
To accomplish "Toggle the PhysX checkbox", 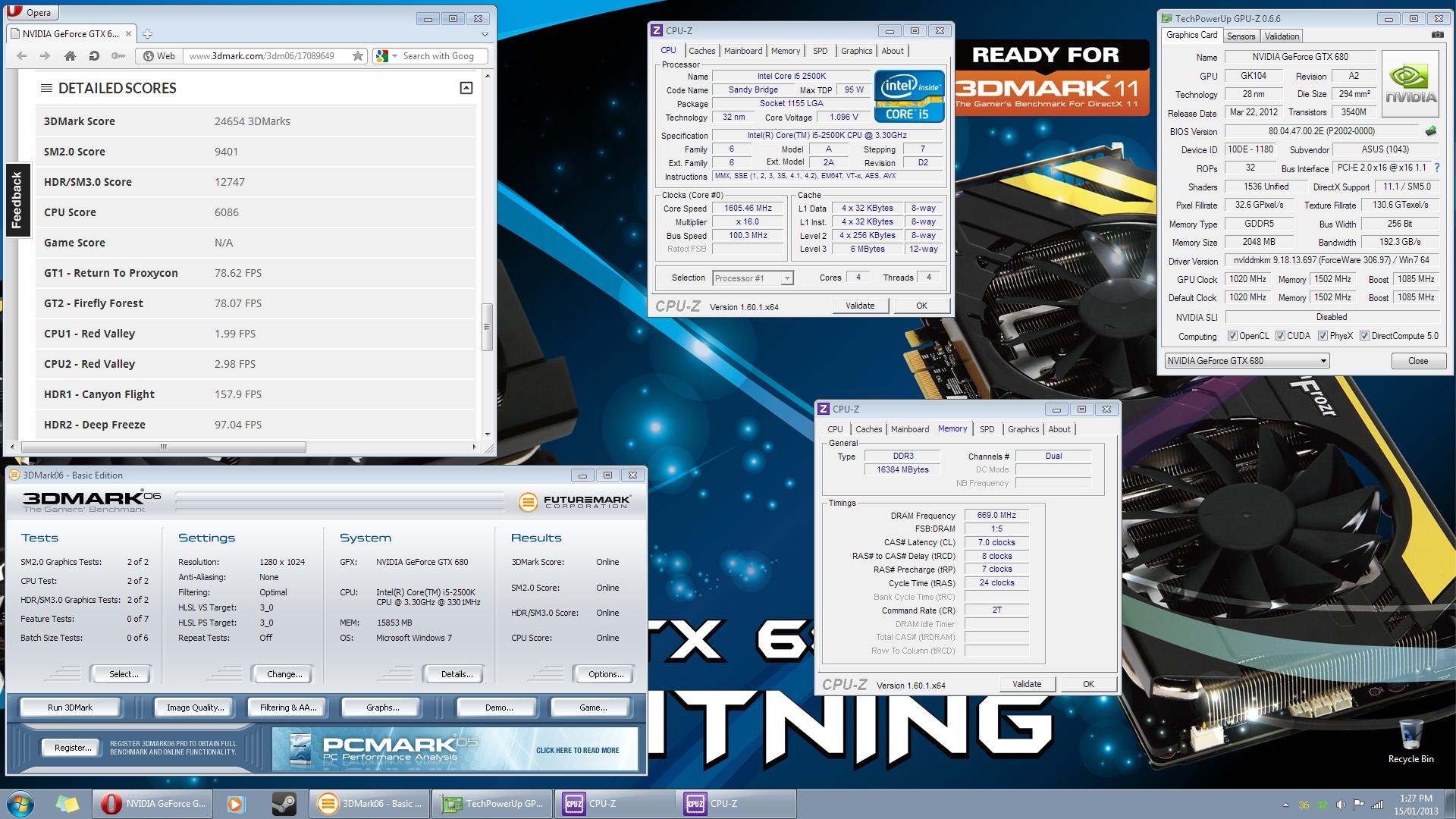I will pos(1323,336).
